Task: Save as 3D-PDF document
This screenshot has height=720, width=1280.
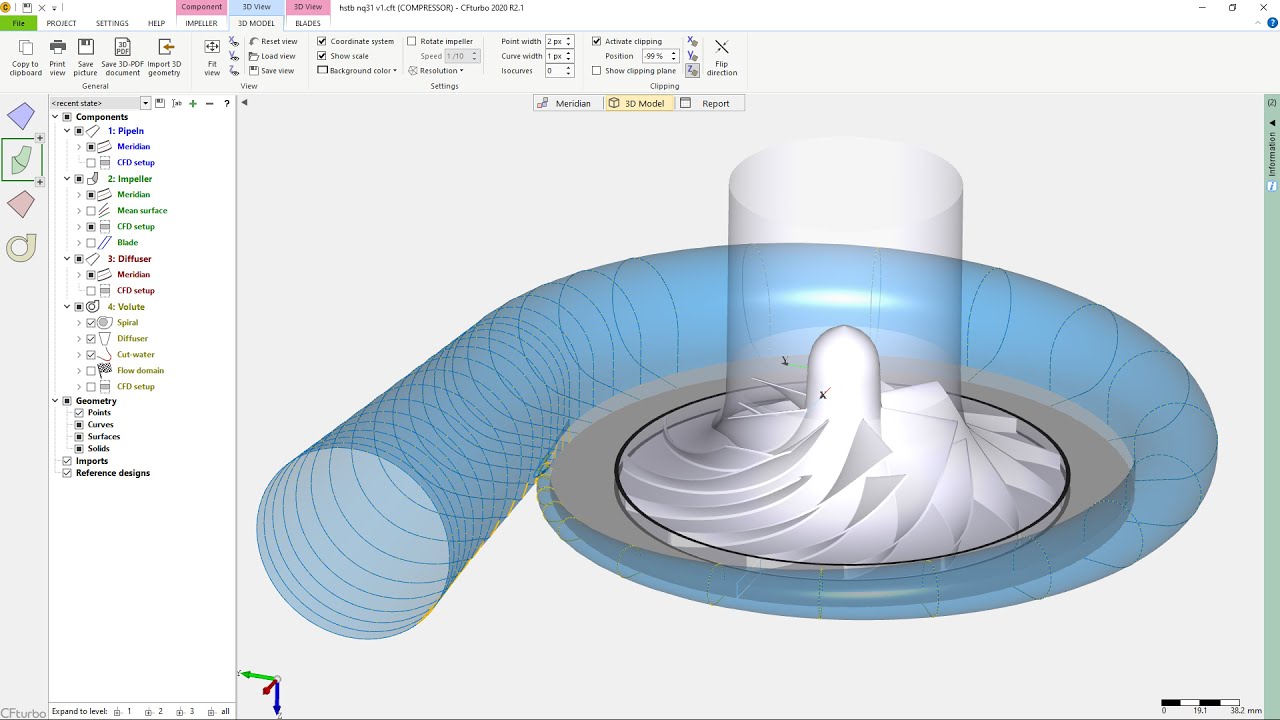Action: click(122, 57)
